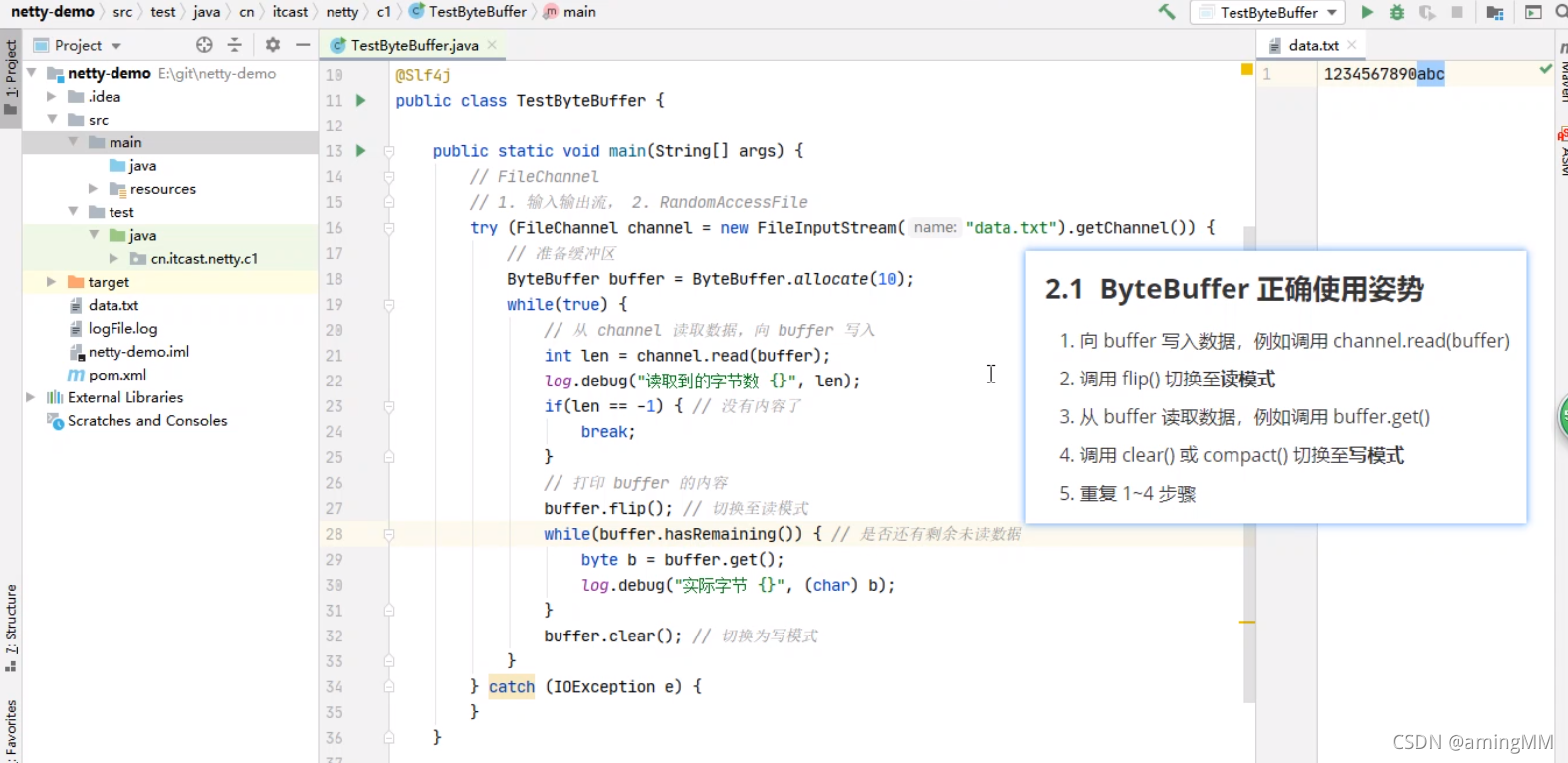This screenshot has width=1568, height=763.
Task: Fold inner while loop at line 28
Action: 389,534
